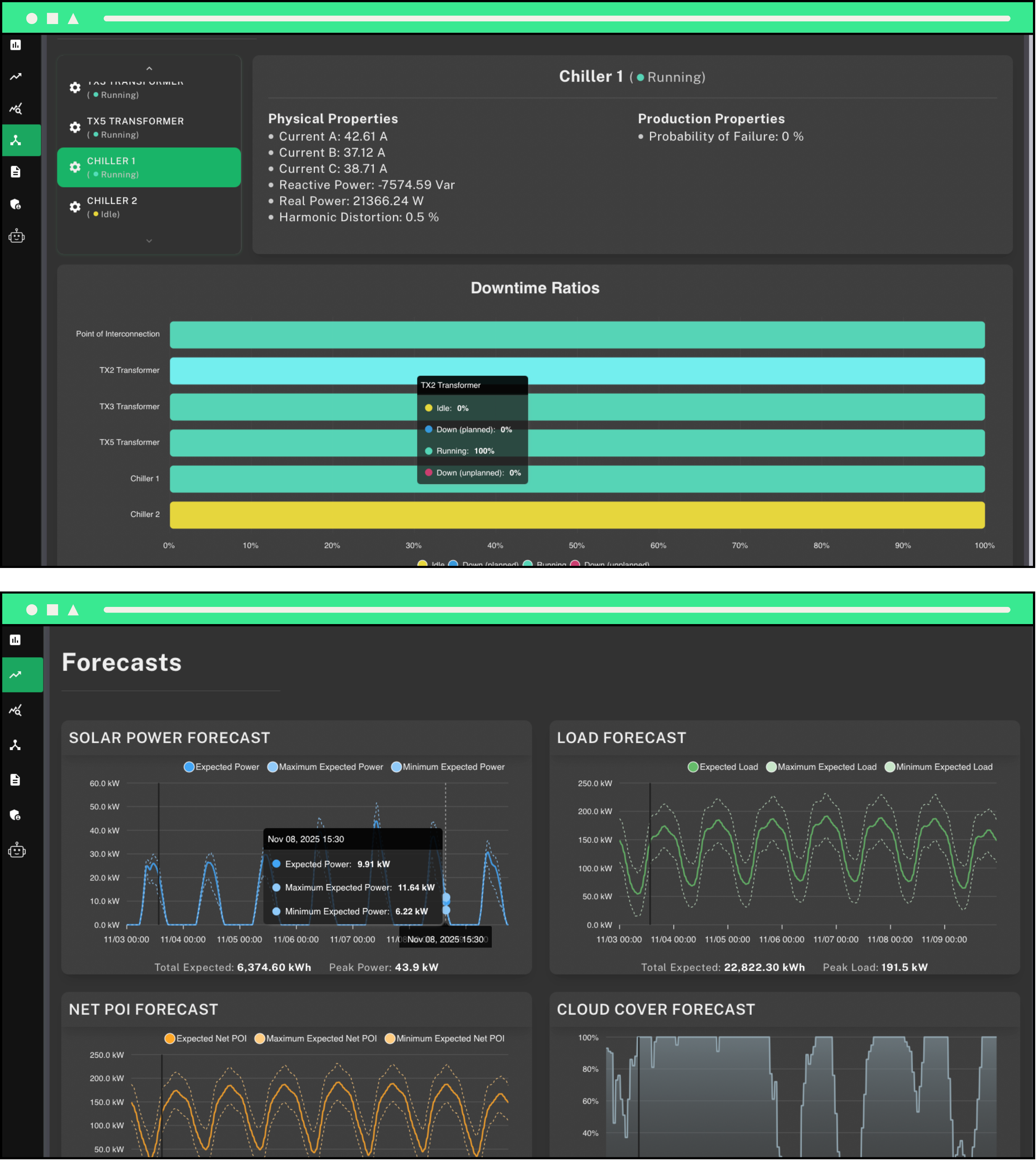Screen dimensions: 1036x1160
Task: Open analytics search-chart icon in Forecasts window sidebar
Action: tap(15, 710)
